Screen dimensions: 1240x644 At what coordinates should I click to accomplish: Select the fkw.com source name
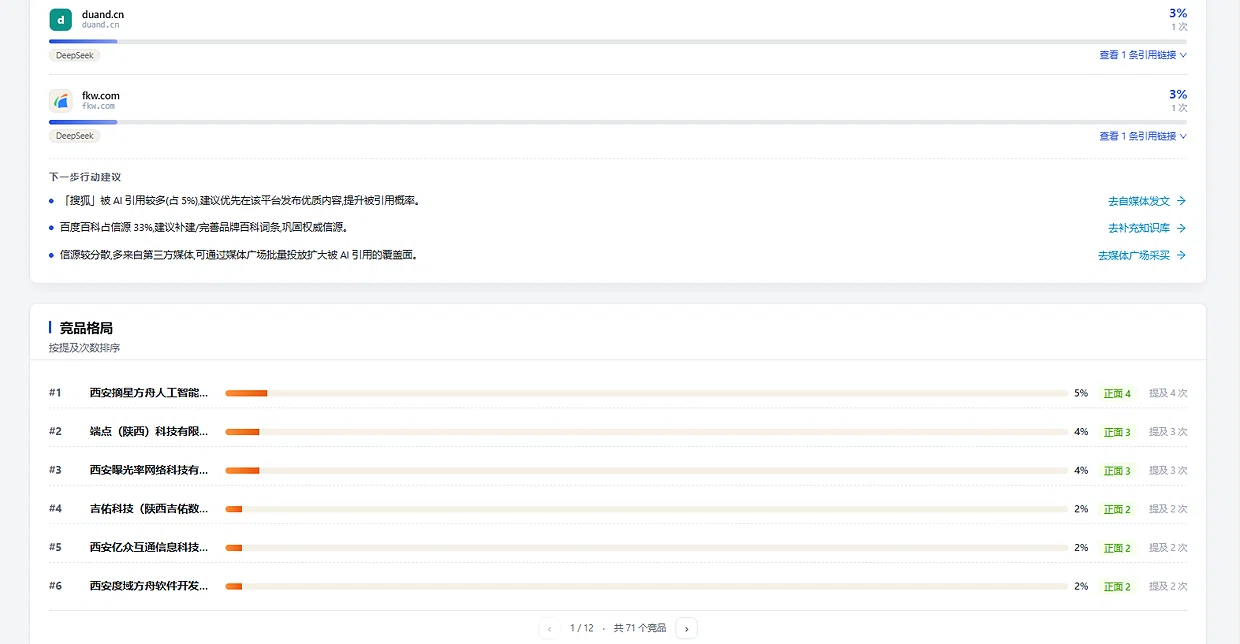pyautogui.click(x=101, y=95)
